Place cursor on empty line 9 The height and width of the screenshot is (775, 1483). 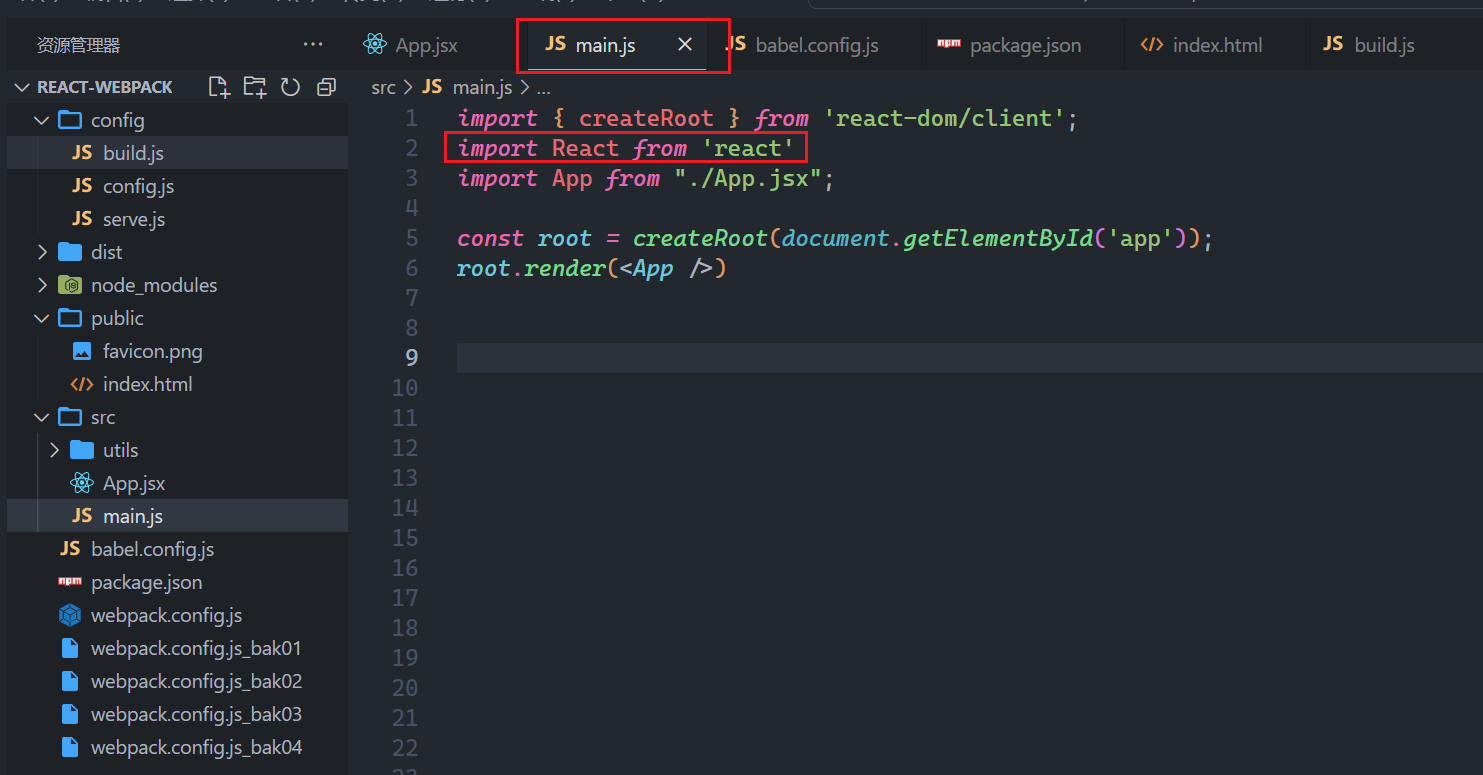(969, 358)
